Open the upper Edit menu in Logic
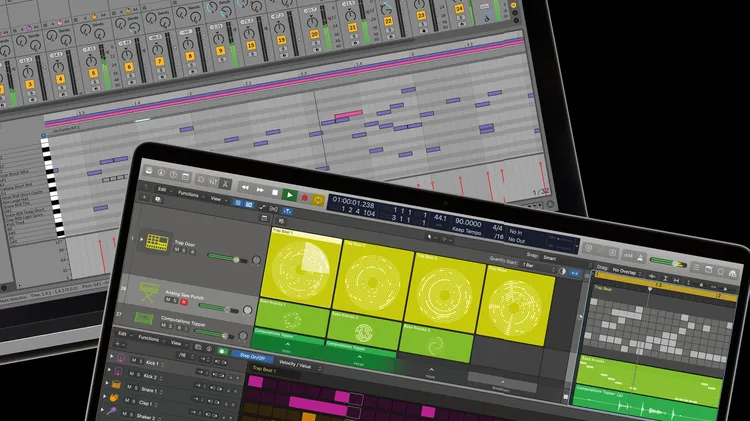The width and height of the screenshot is (750, 421). coord(162,189)
